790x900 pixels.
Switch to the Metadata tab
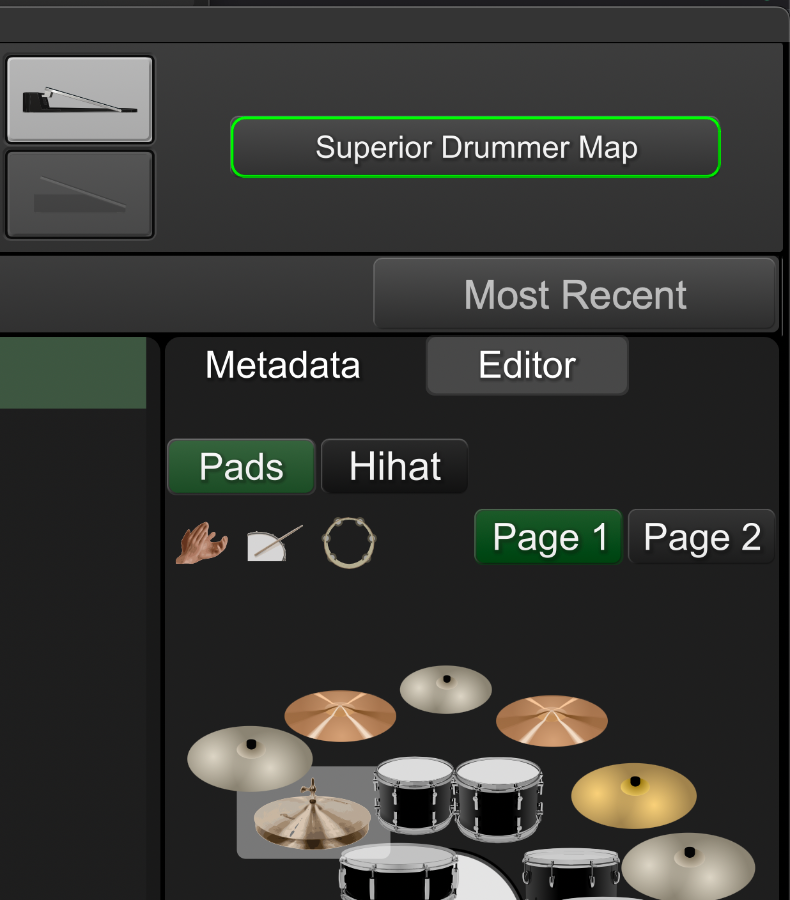[283, 365]
